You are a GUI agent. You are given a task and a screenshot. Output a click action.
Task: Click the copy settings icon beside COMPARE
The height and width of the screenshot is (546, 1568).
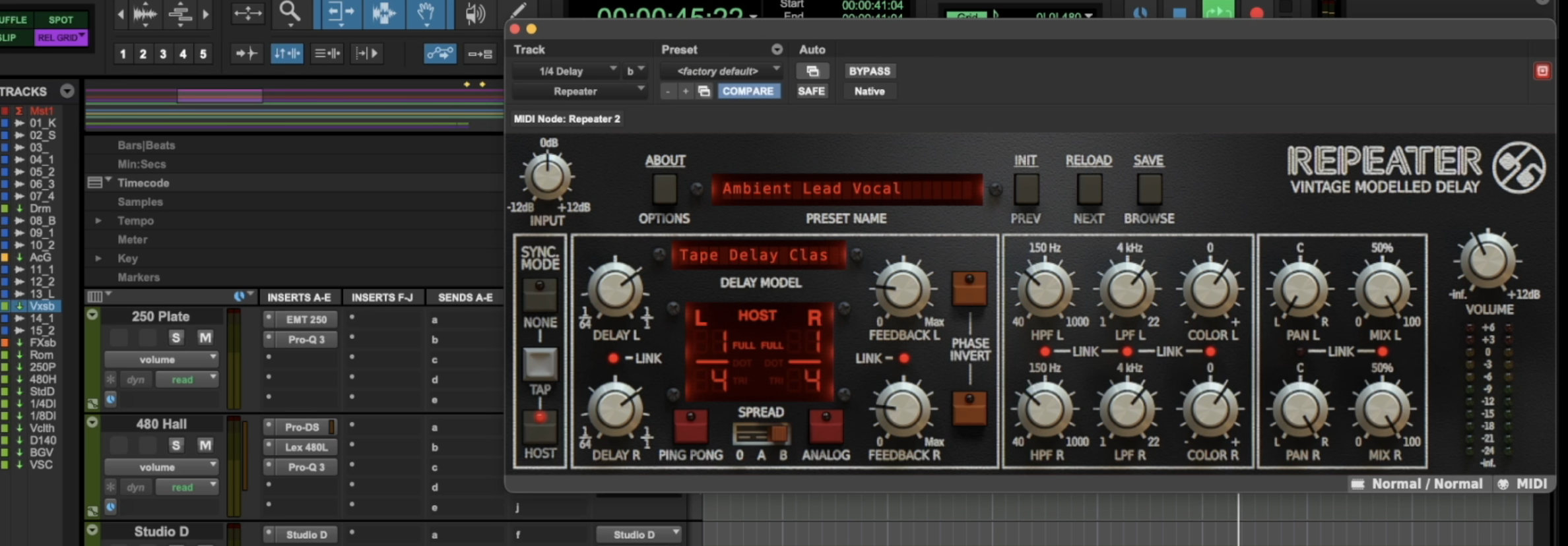point(704,92)
